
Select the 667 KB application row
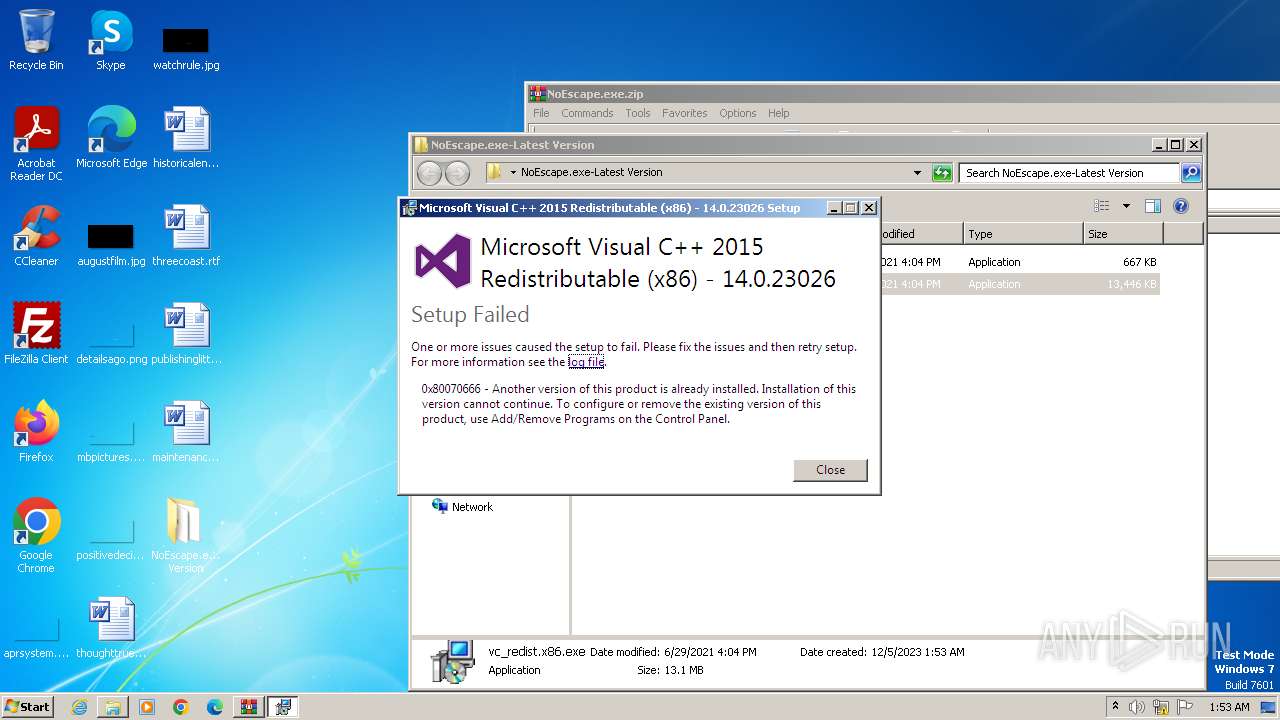click(x=1019, y=262)
